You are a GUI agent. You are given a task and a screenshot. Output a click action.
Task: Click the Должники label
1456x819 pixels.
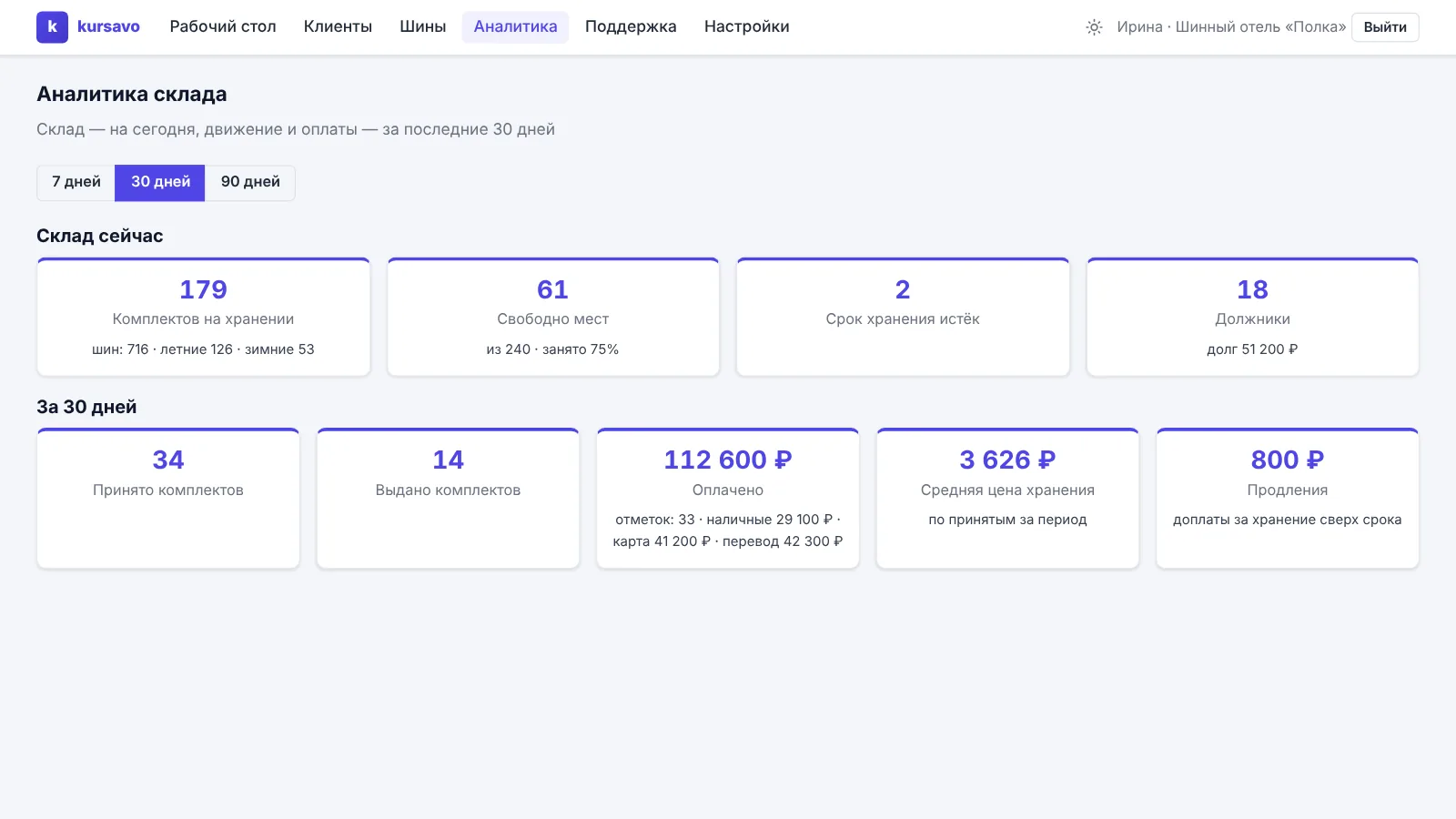click(1252, 319)
